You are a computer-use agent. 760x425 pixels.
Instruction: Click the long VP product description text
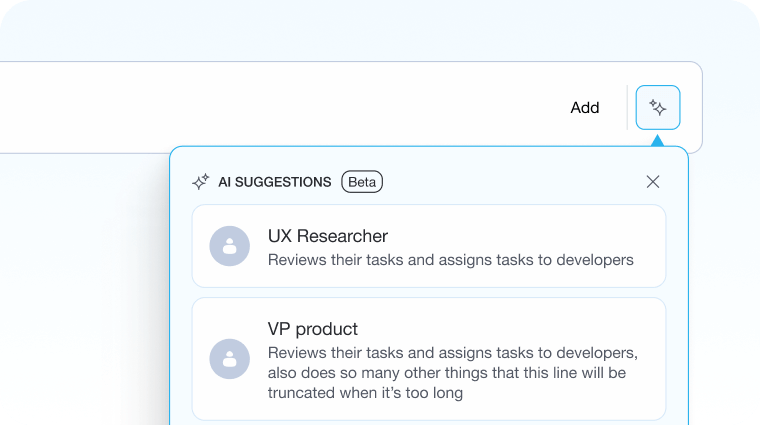[x=450, y=374]
